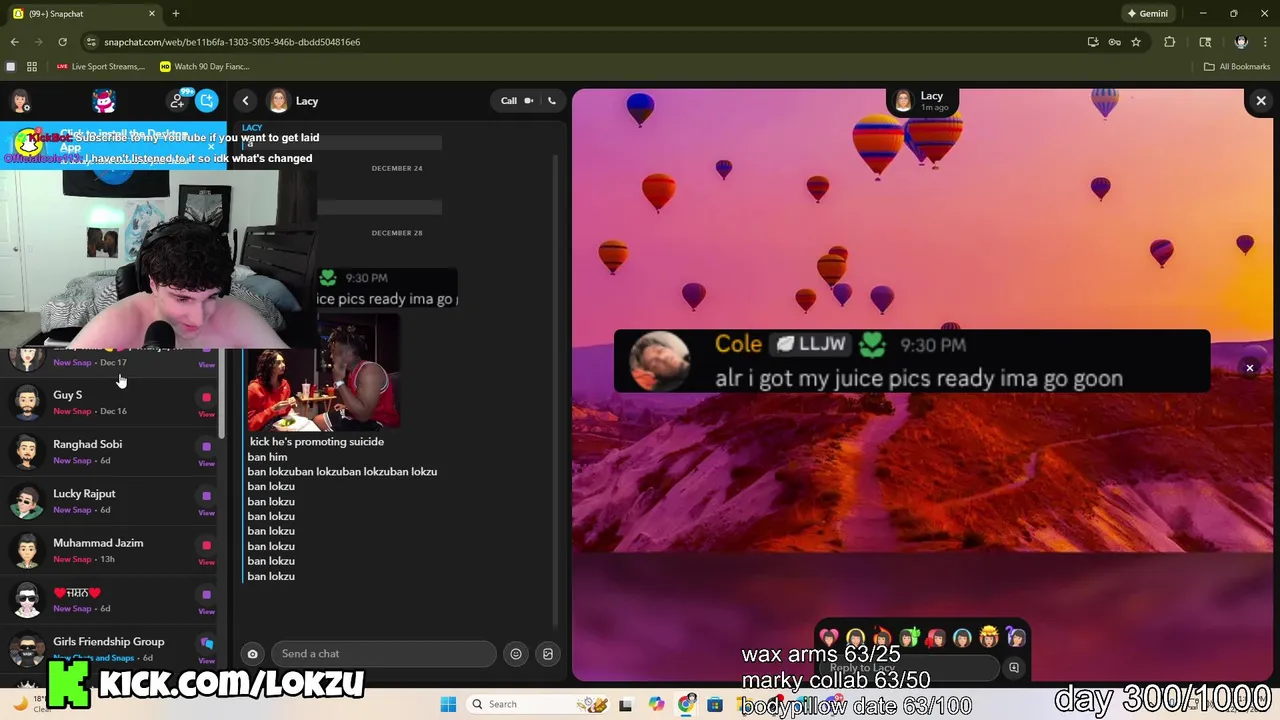Open the emoji picker in chat input
The height and width of the screenshot is (720, 1280).
pyautogui.click(x=516, y=654)
